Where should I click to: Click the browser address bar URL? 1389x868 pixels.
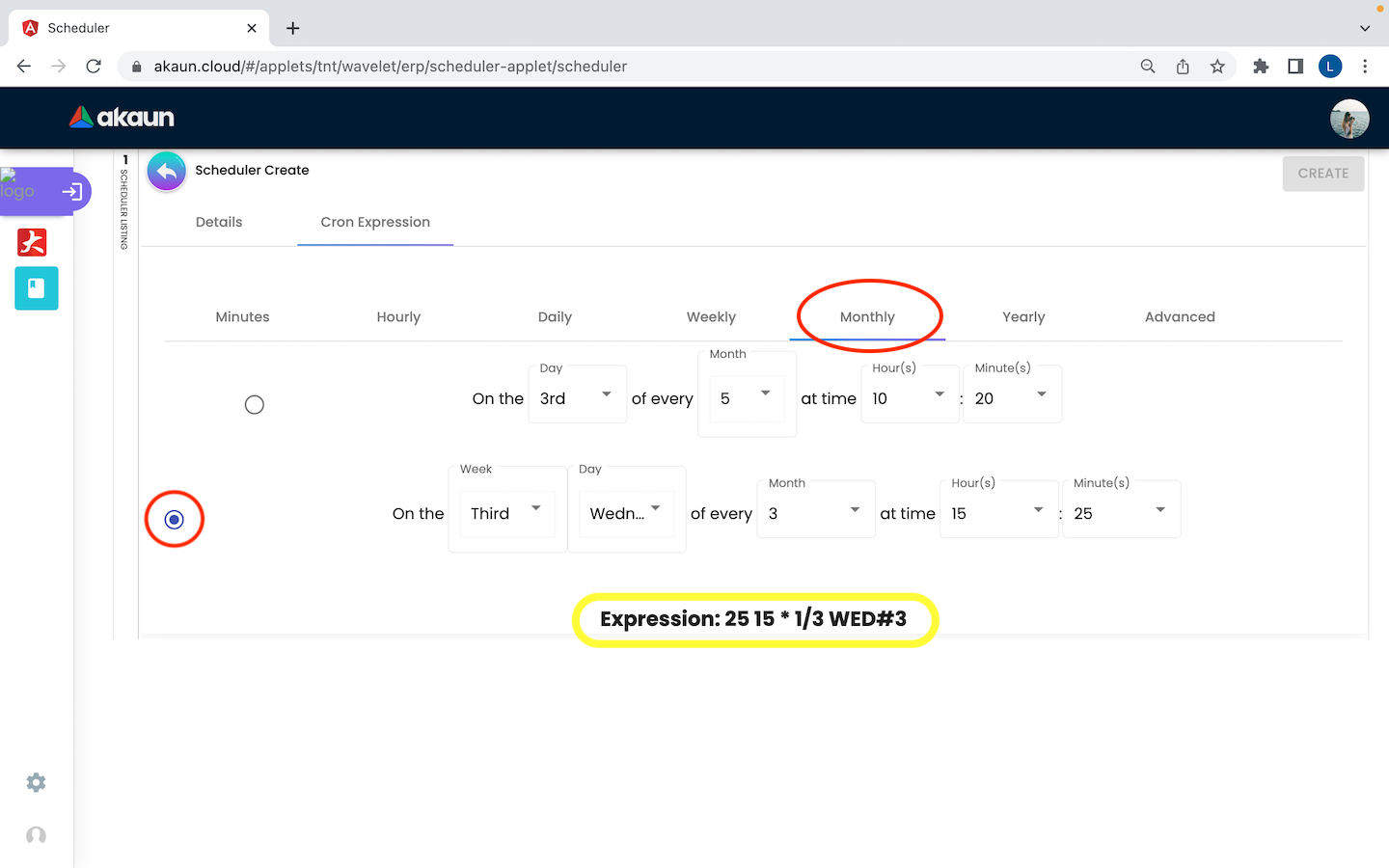click(391, 67)
